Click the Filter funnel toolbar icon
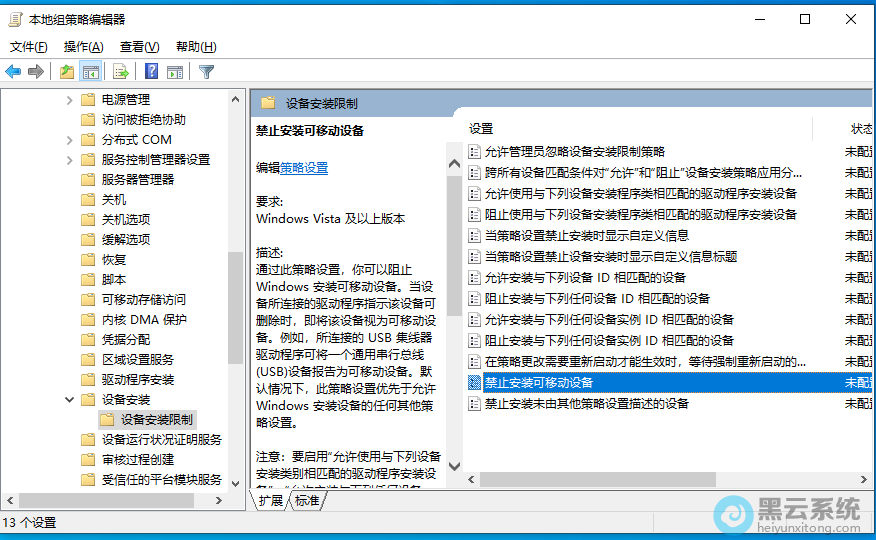Screen dimensions: 876x540 206,71
